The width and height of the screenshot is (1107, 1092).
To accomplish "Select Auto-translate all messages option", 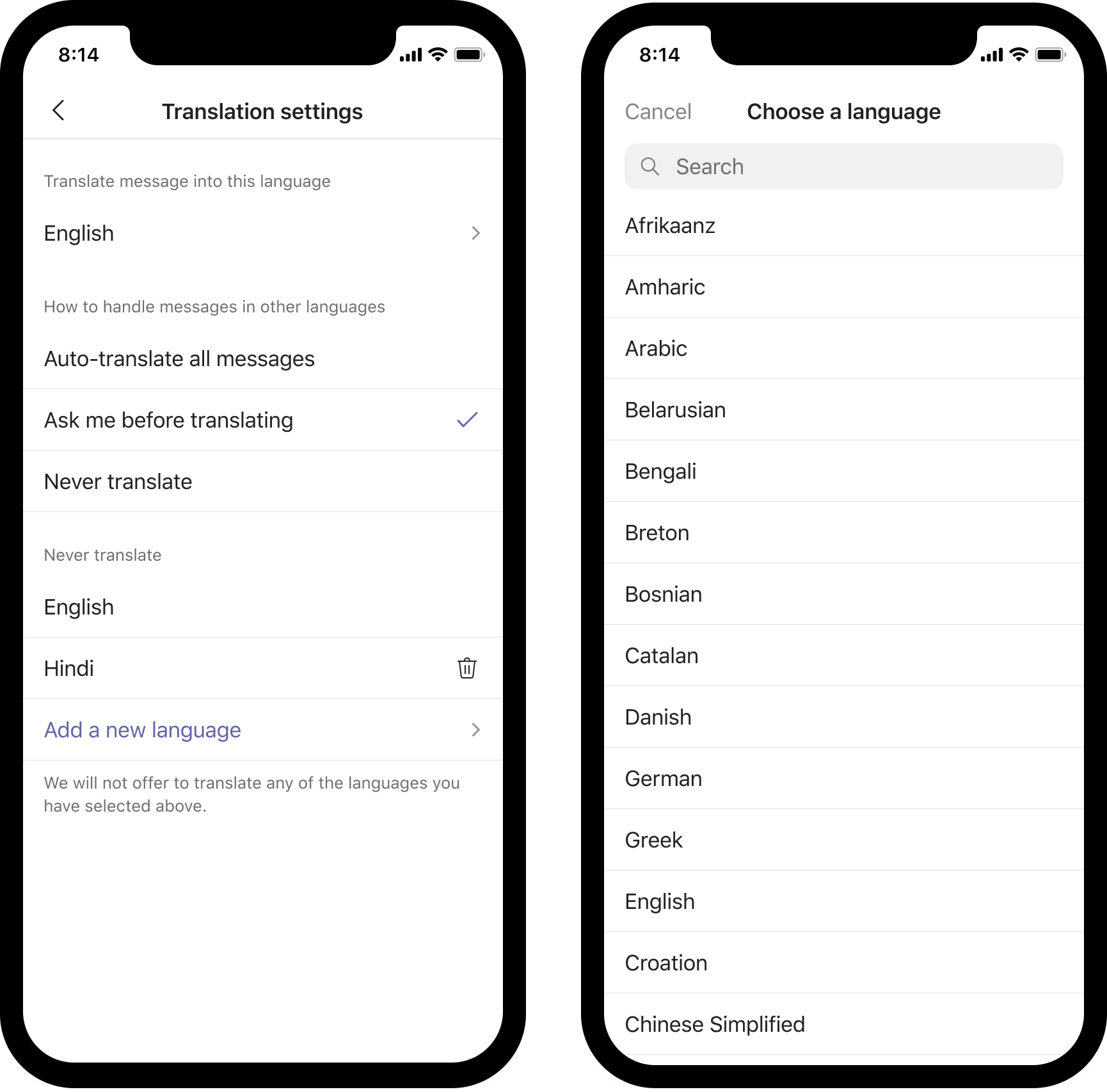I will click(x=263, y=358).
